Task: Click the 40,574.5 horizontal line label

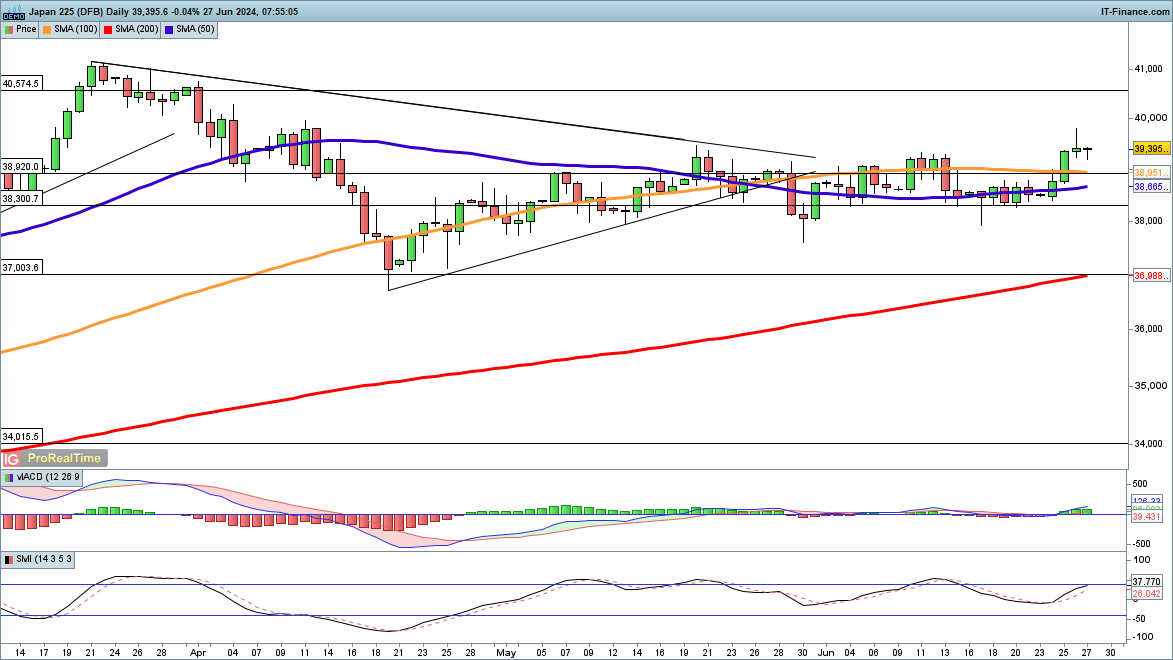Action: (21, 84)
